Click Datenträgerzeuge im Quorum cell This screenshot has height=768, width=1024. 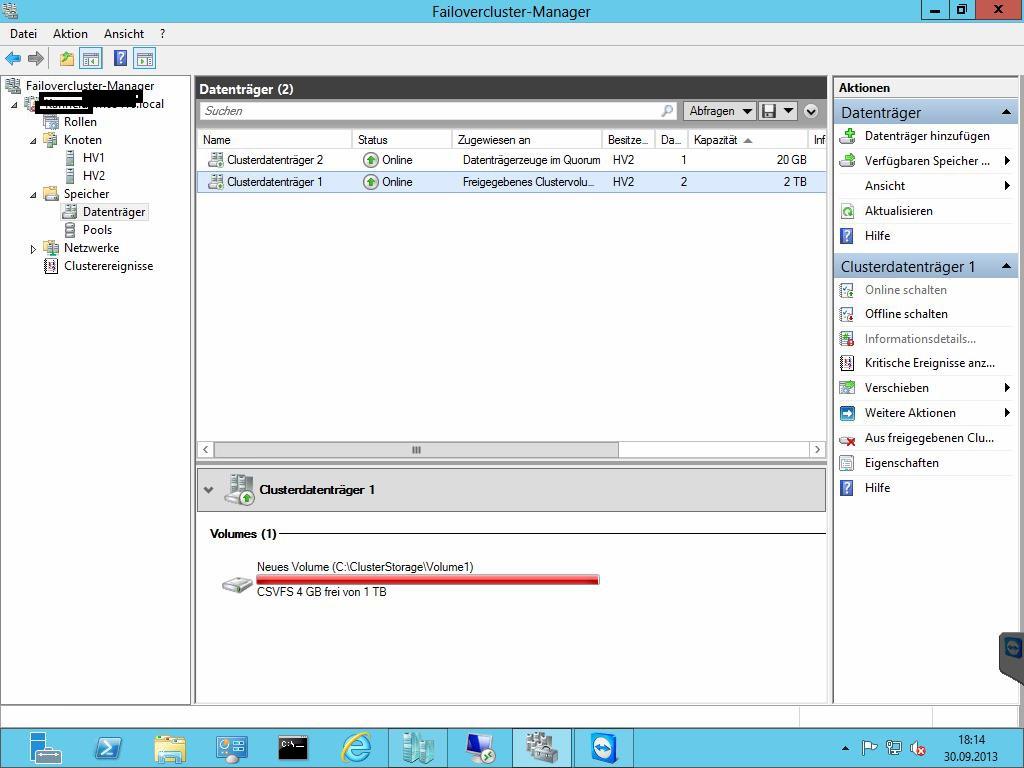click(x=531, y=160)
